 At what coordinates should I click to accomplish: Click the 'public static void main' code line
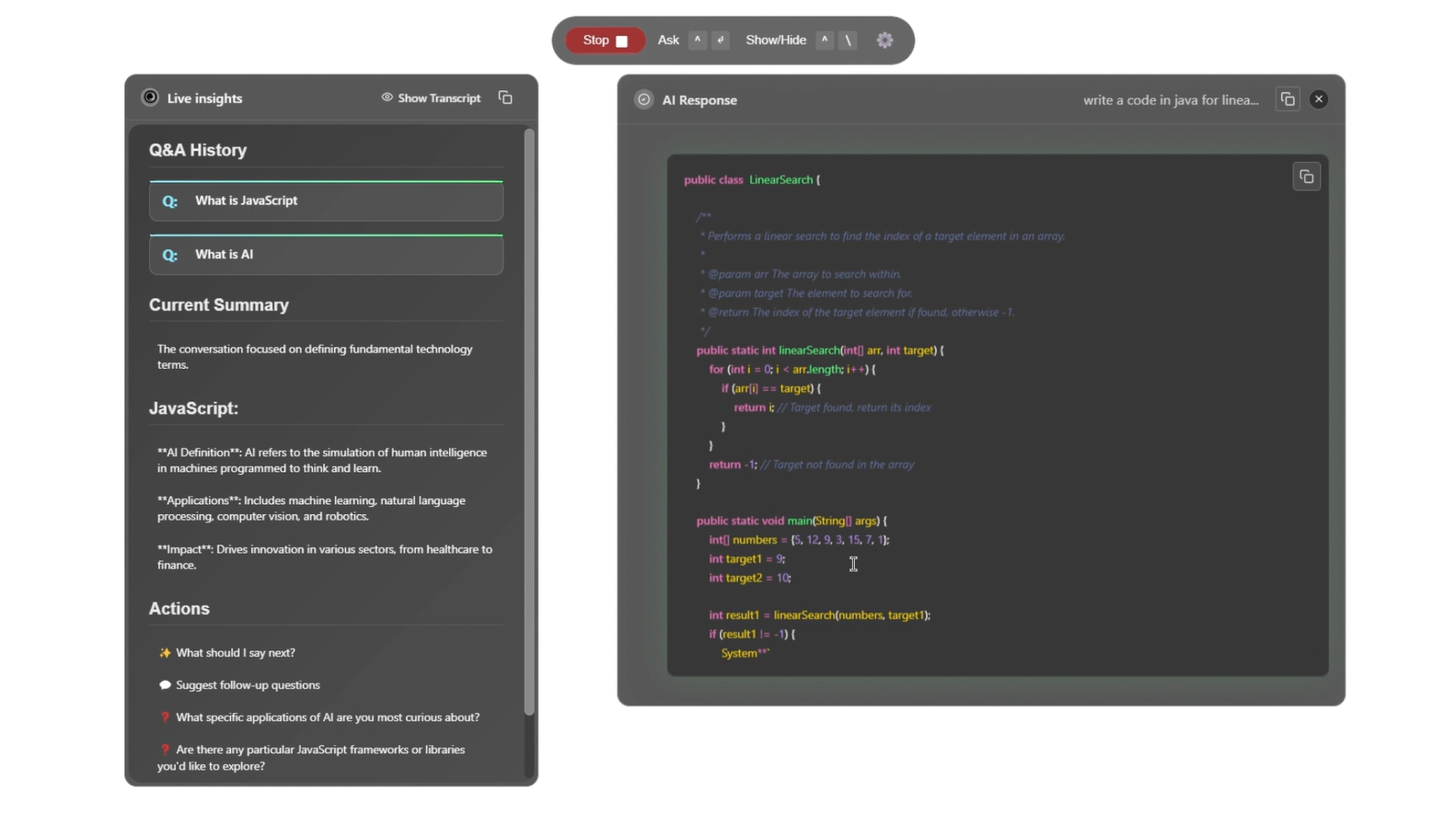pyautogui.click(x=792, y=521)
